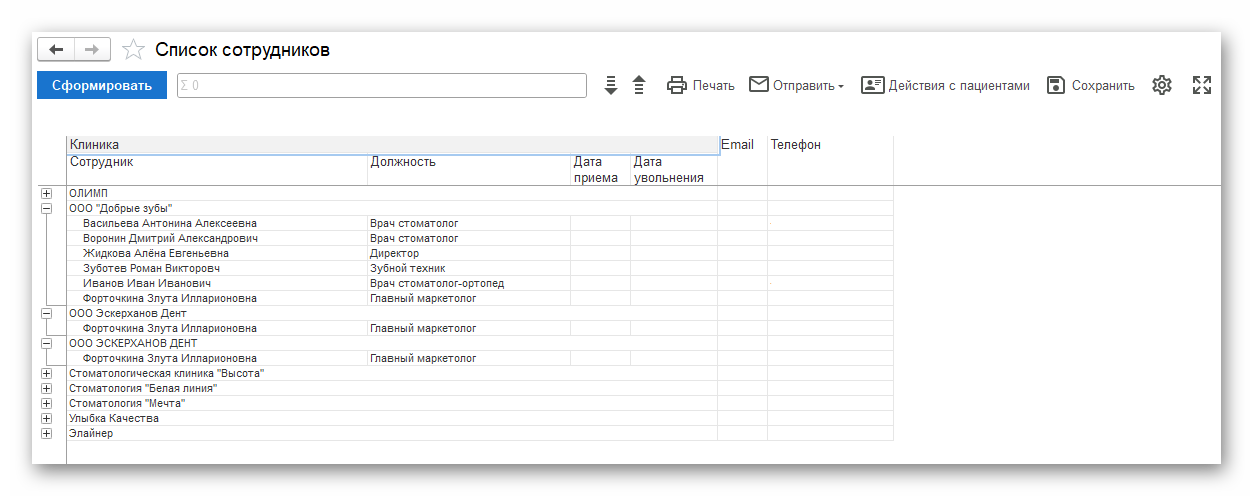Click the forward navigation arrow
This screenshot has height=496, width=1253.
[91, 50]
